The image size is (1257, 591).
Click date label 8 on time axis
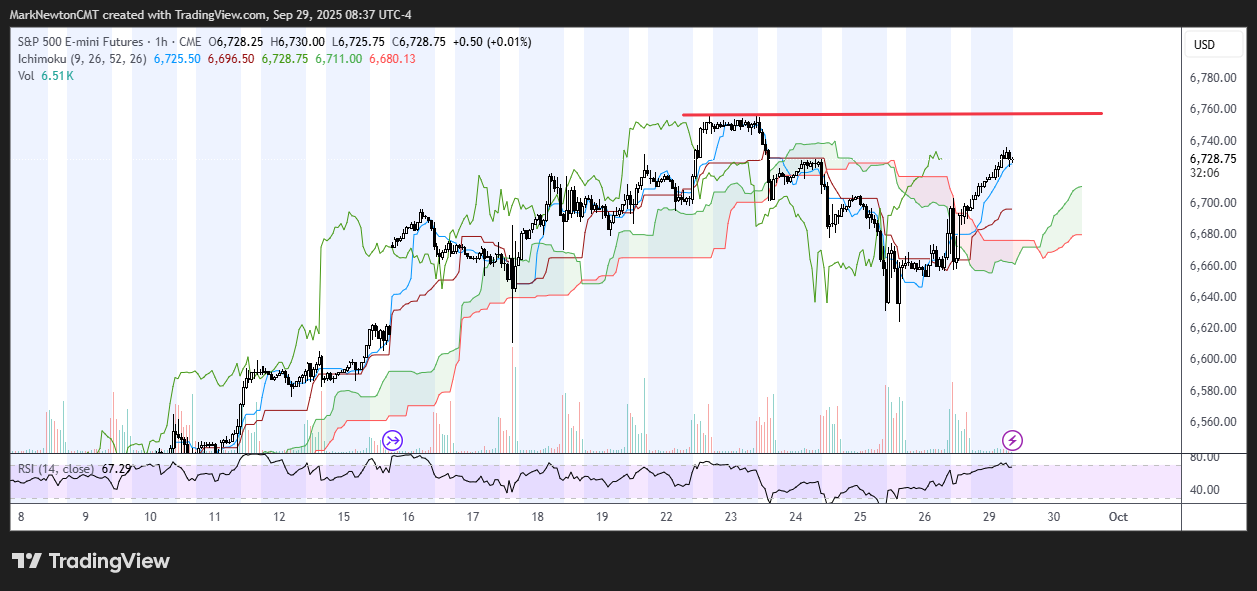(x=21, y=517)
